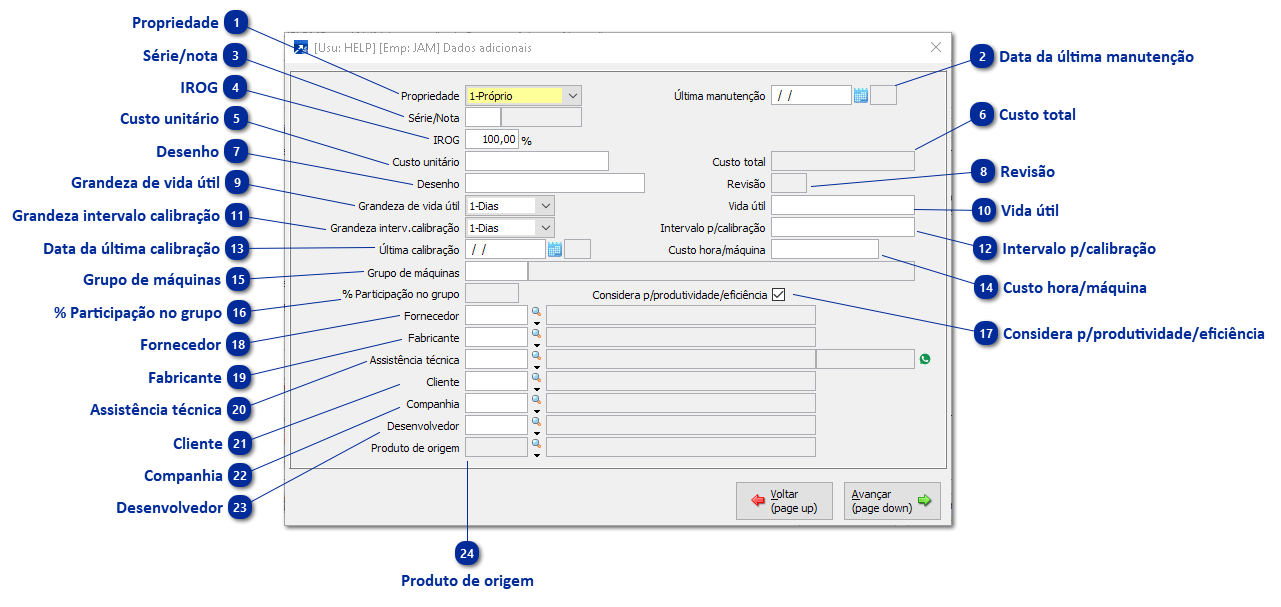This screenshot has width=1281, height=607.
Task: Click the search icon beside Fabricante
Action: tap(536, 336)
